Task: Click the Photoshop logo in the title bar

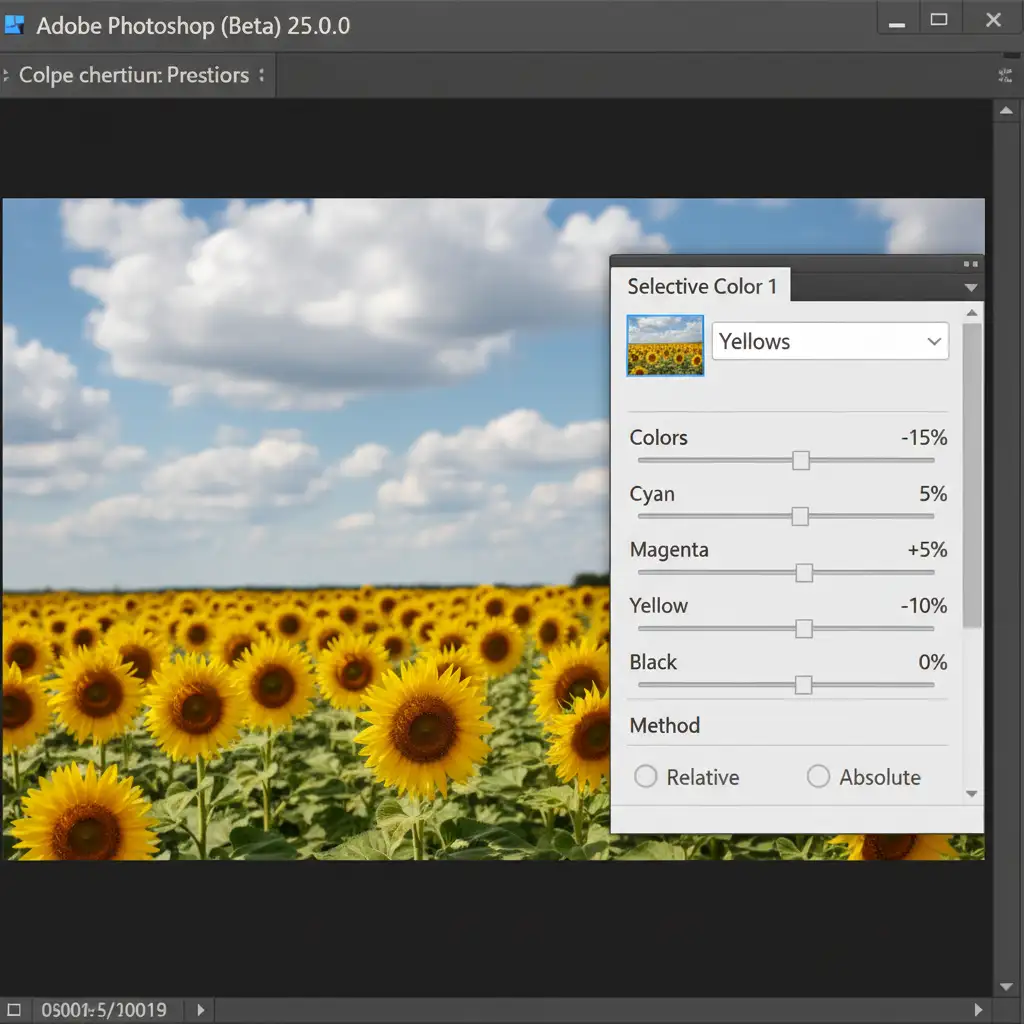Action: click(15, 25)
